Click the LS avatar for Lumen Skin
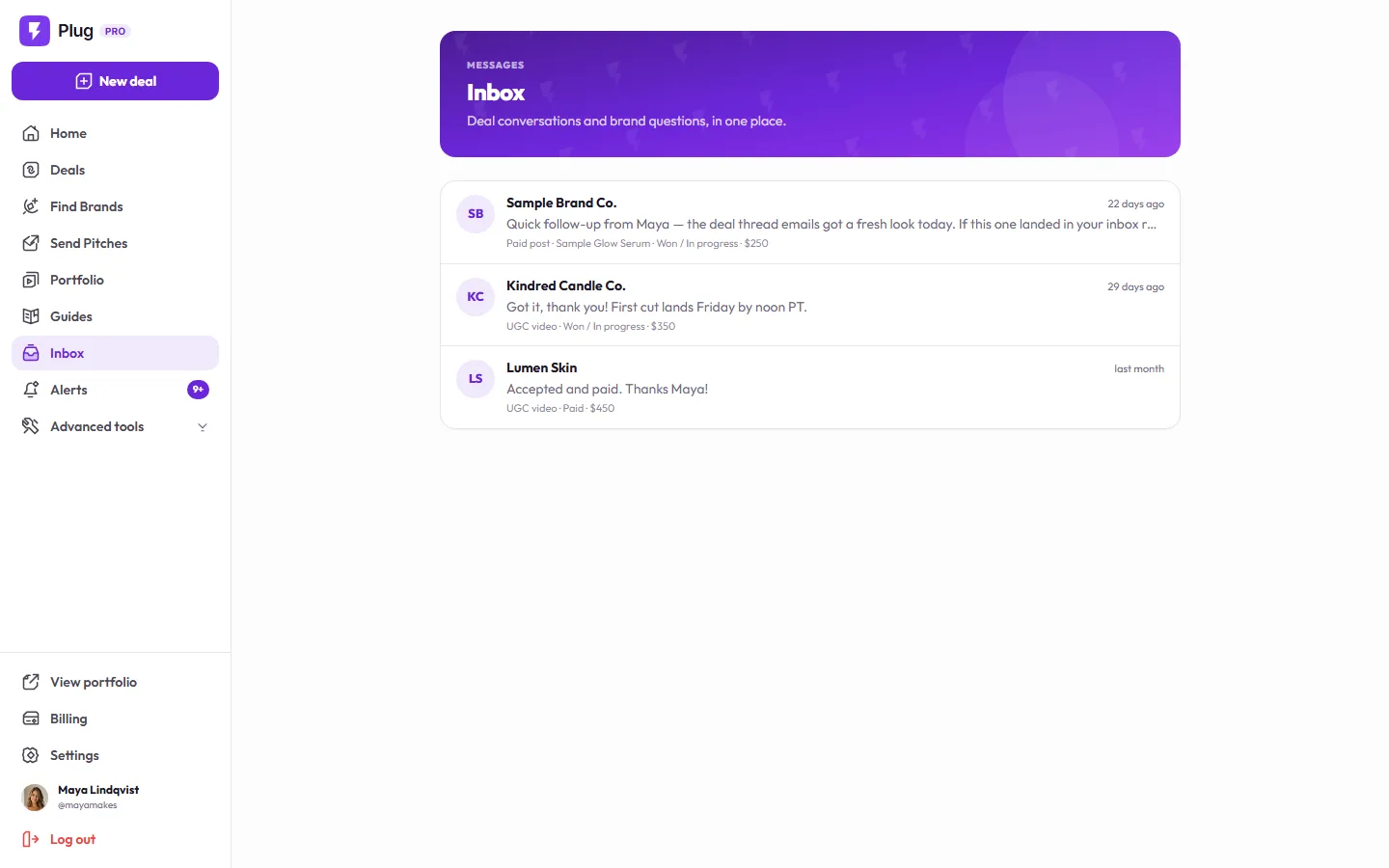The image size is (1389, 868). click(476, 379)
